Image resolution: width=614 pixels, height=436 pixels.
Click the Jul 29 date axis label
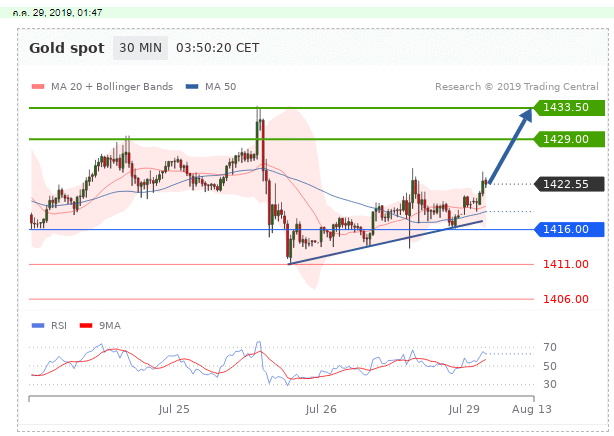464,409
